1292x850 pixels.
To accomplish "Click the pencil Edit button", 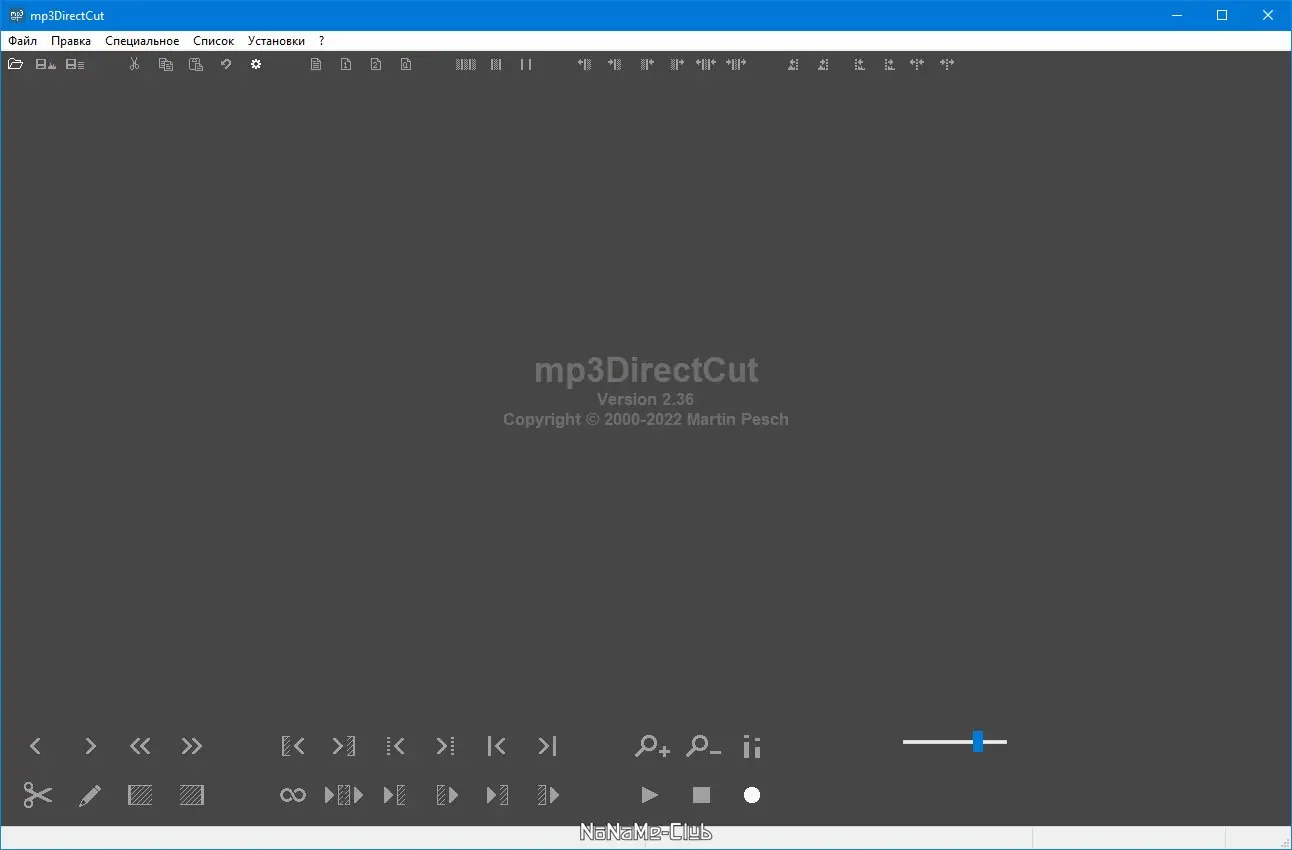I will pyautogui.click(x=90, y=796).
